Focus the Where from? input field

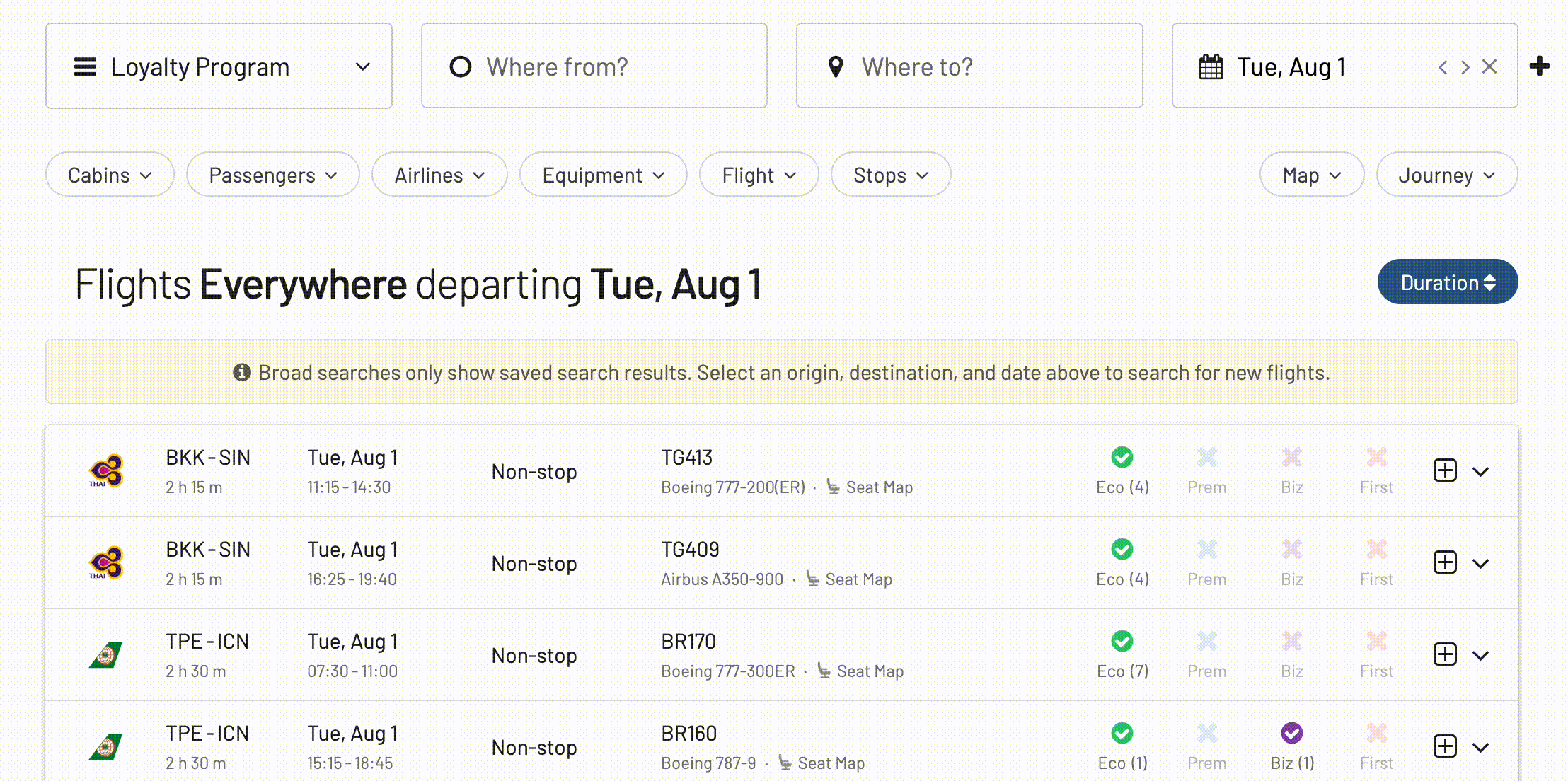[x=594, y=66]
